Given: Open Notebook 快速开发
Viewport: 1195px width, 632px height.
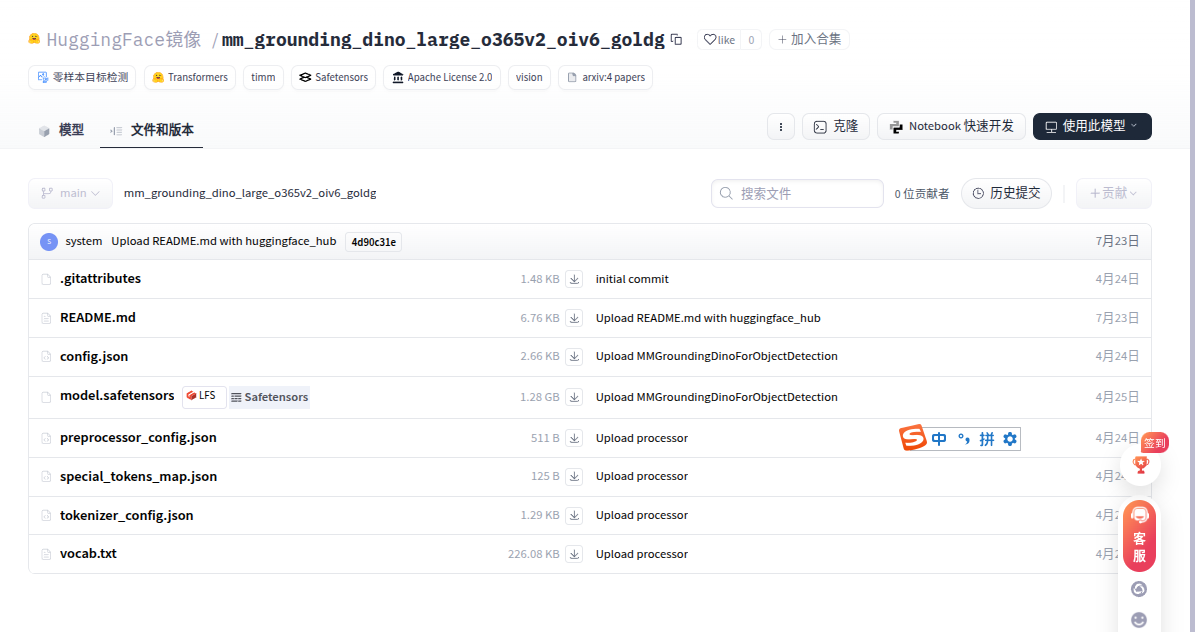Looking at the screenshot, I should point(951,127).
